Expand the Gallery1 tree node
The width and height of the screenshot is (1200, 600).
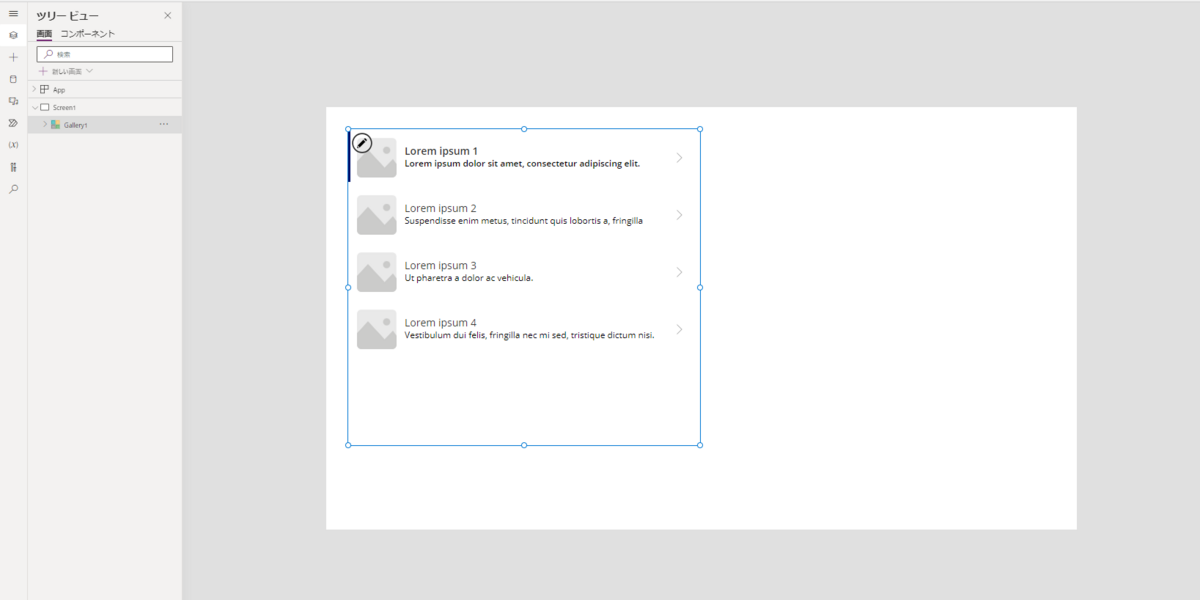click(x=44, y=125)
